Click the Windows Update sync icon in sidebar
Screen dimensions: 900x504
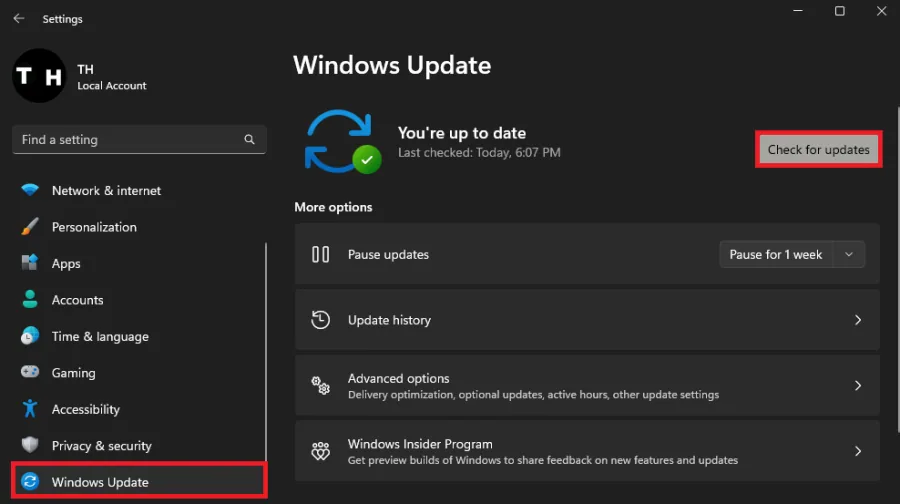[x=30, y=481]
